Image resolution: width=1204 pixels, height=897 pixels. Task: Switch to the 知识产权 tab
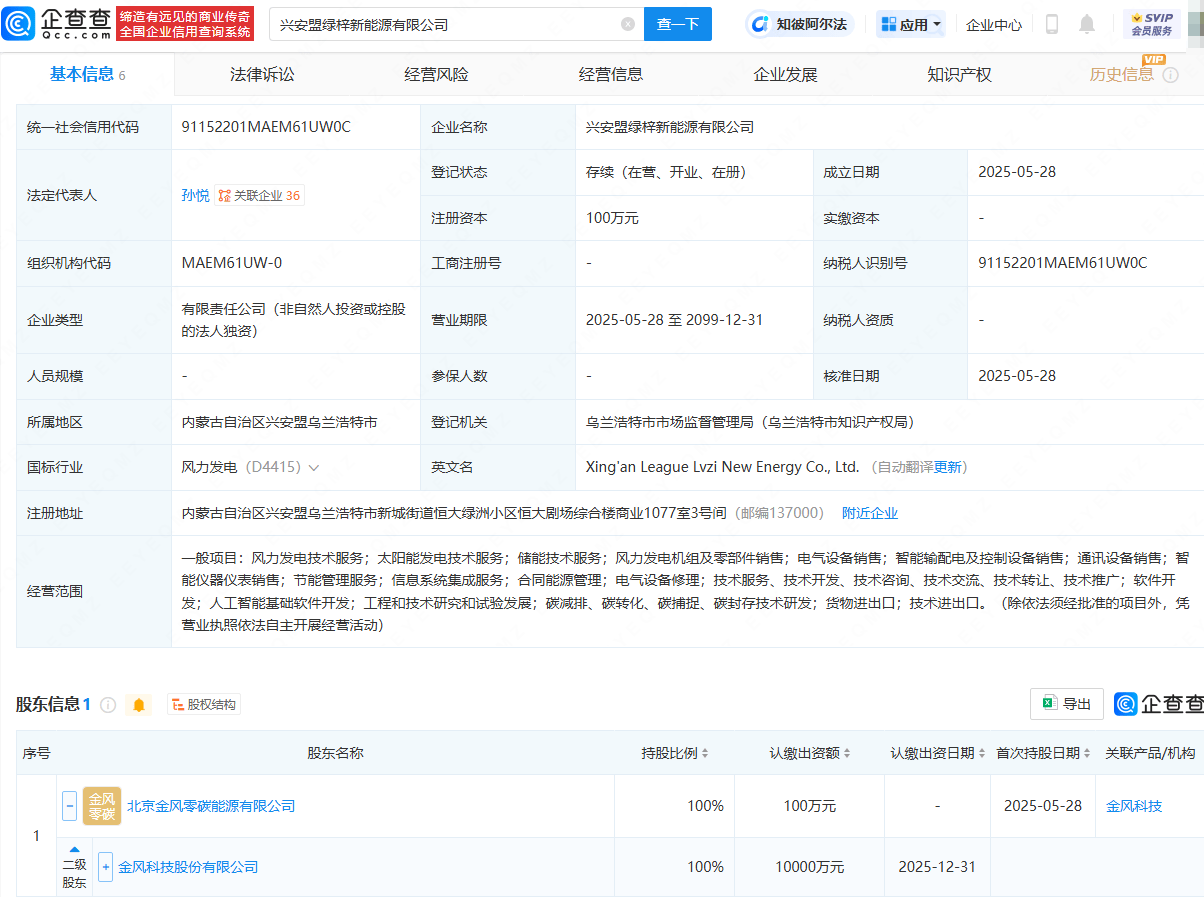(x=959, y=74)
